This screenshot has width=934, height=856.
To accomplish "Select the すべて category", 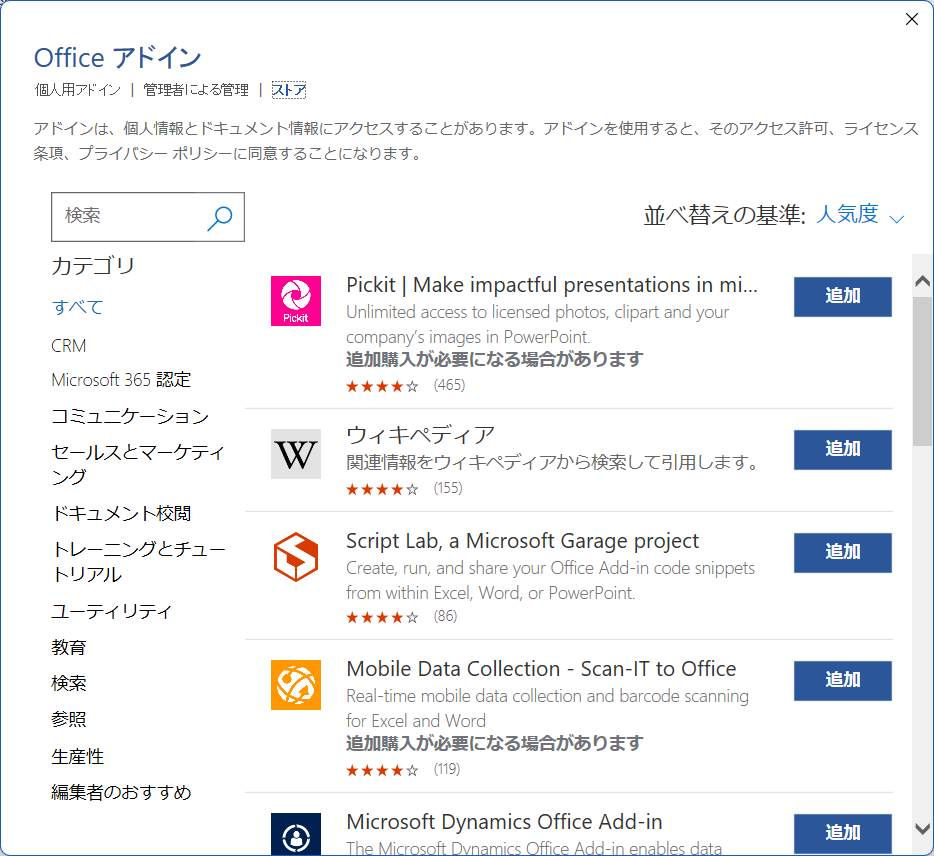I will coord(77,307).
